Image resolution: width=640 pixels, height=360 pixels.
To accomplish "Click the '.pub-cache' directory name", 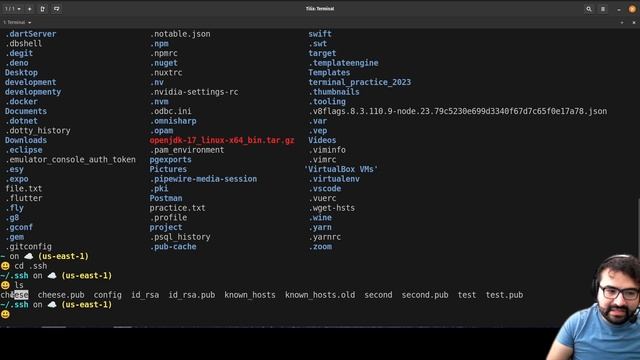I will point(173,246).
